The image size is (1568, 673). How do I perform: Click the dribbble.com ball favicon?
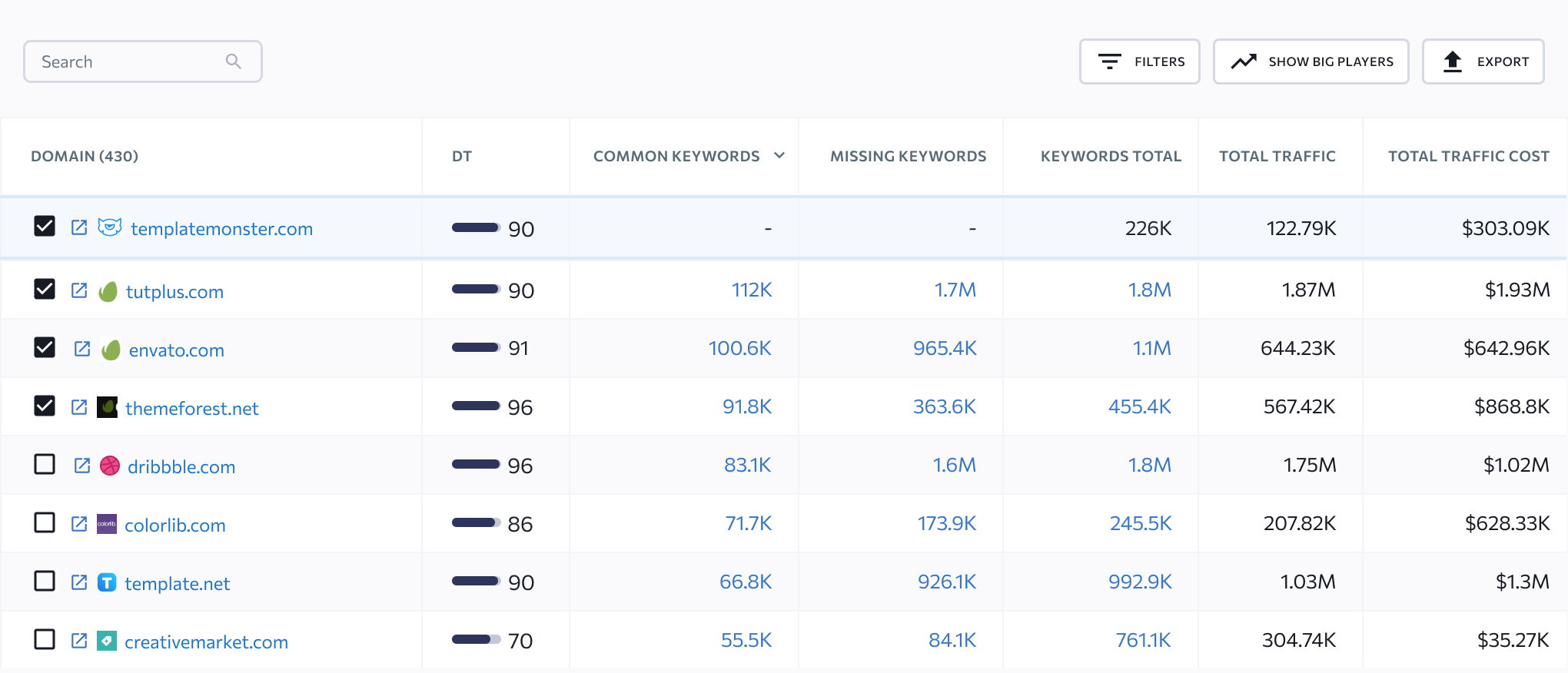tap(110, 466)
